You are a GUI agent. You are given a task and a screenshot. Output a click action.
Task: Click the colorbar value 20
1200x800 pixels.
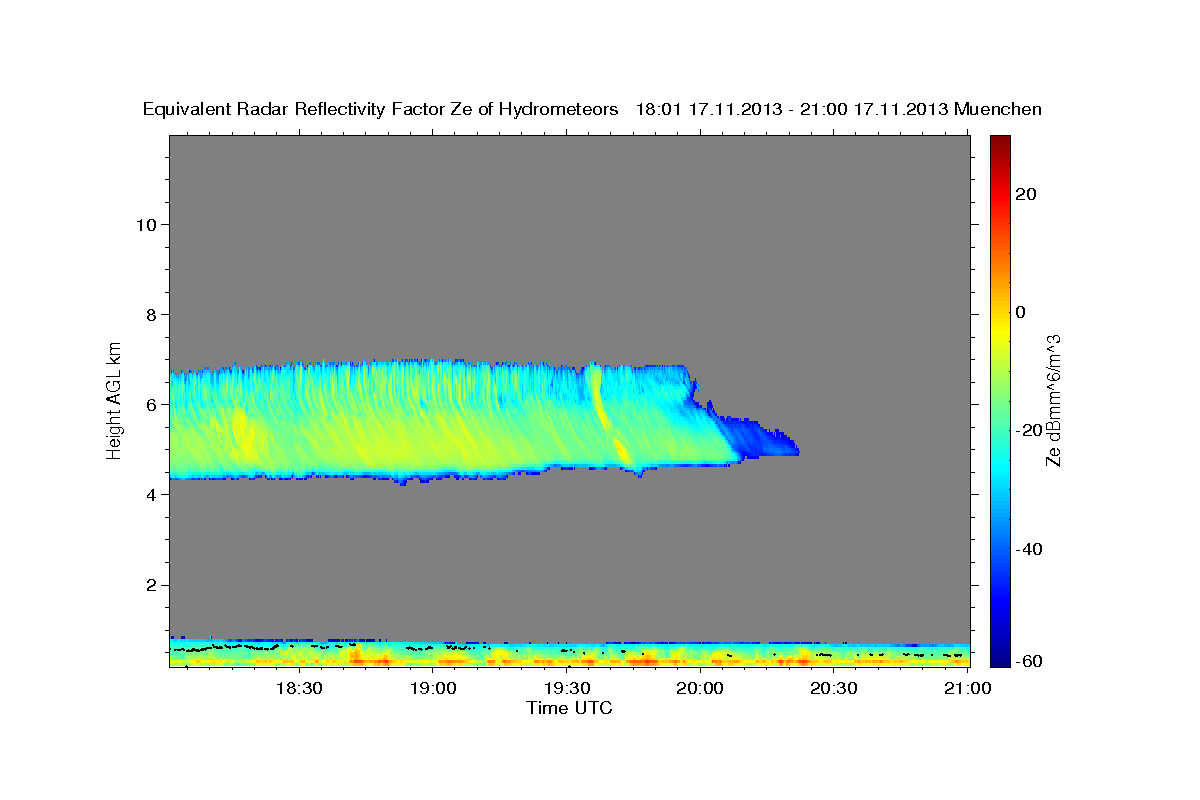click(1026, 194)
